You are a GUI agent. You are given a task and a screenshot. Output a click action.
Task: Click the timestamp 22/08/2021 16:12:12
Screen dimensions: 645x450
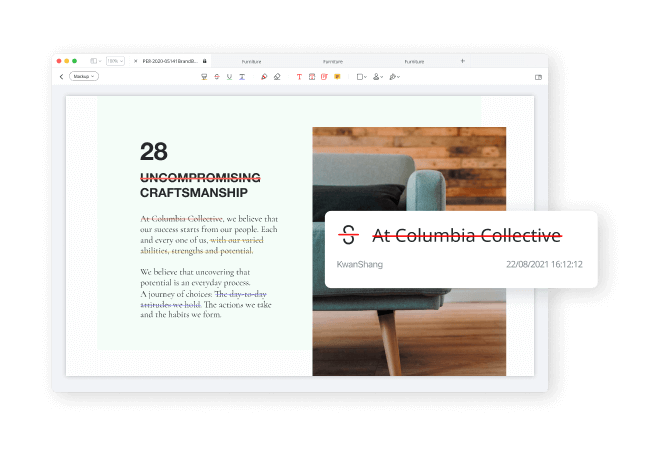pyautogui.click(x=544, y=264)
